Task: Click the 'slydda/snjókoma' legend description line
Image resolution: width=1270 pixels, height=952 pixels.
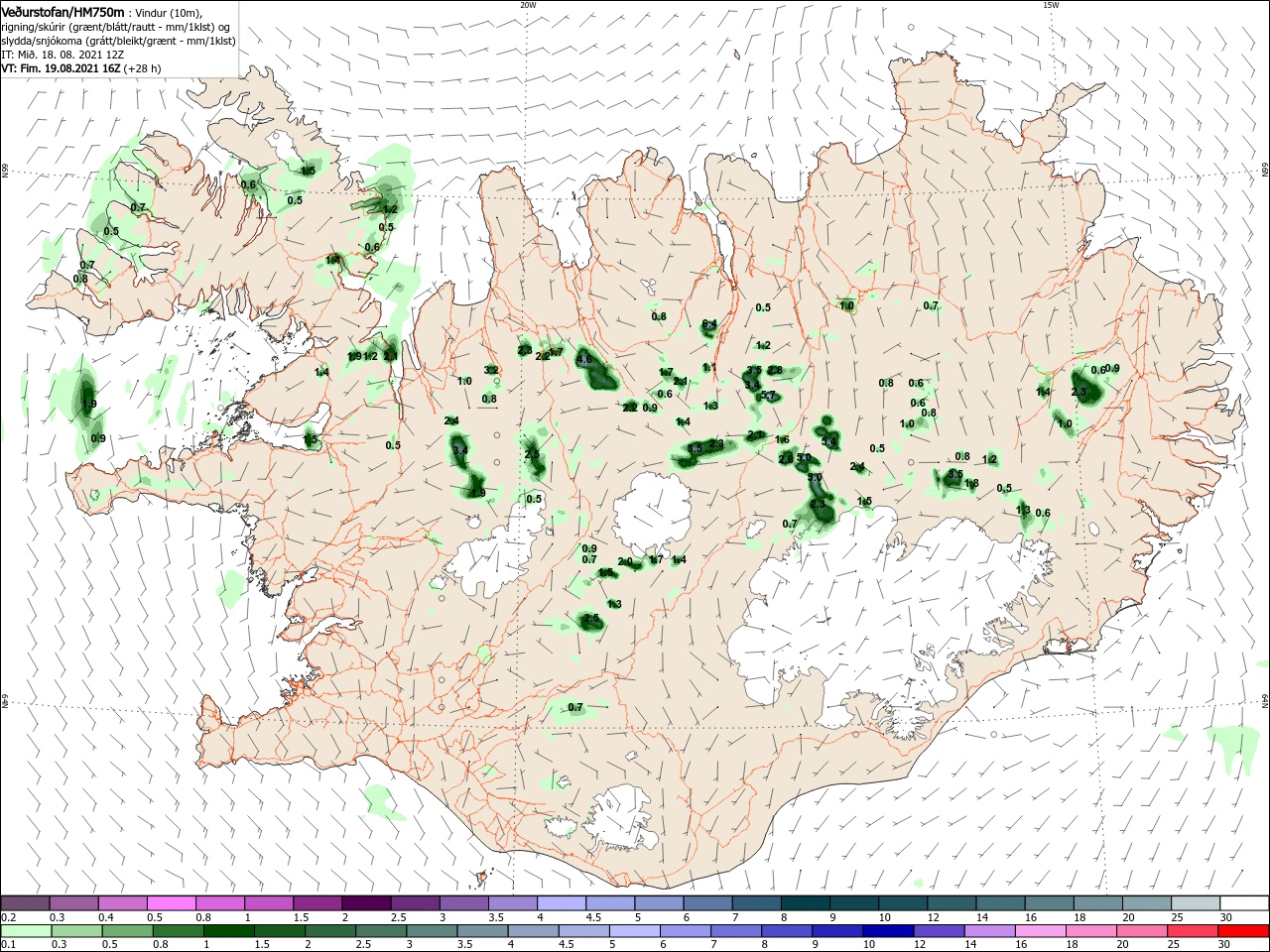Action: tap(117, 41)
